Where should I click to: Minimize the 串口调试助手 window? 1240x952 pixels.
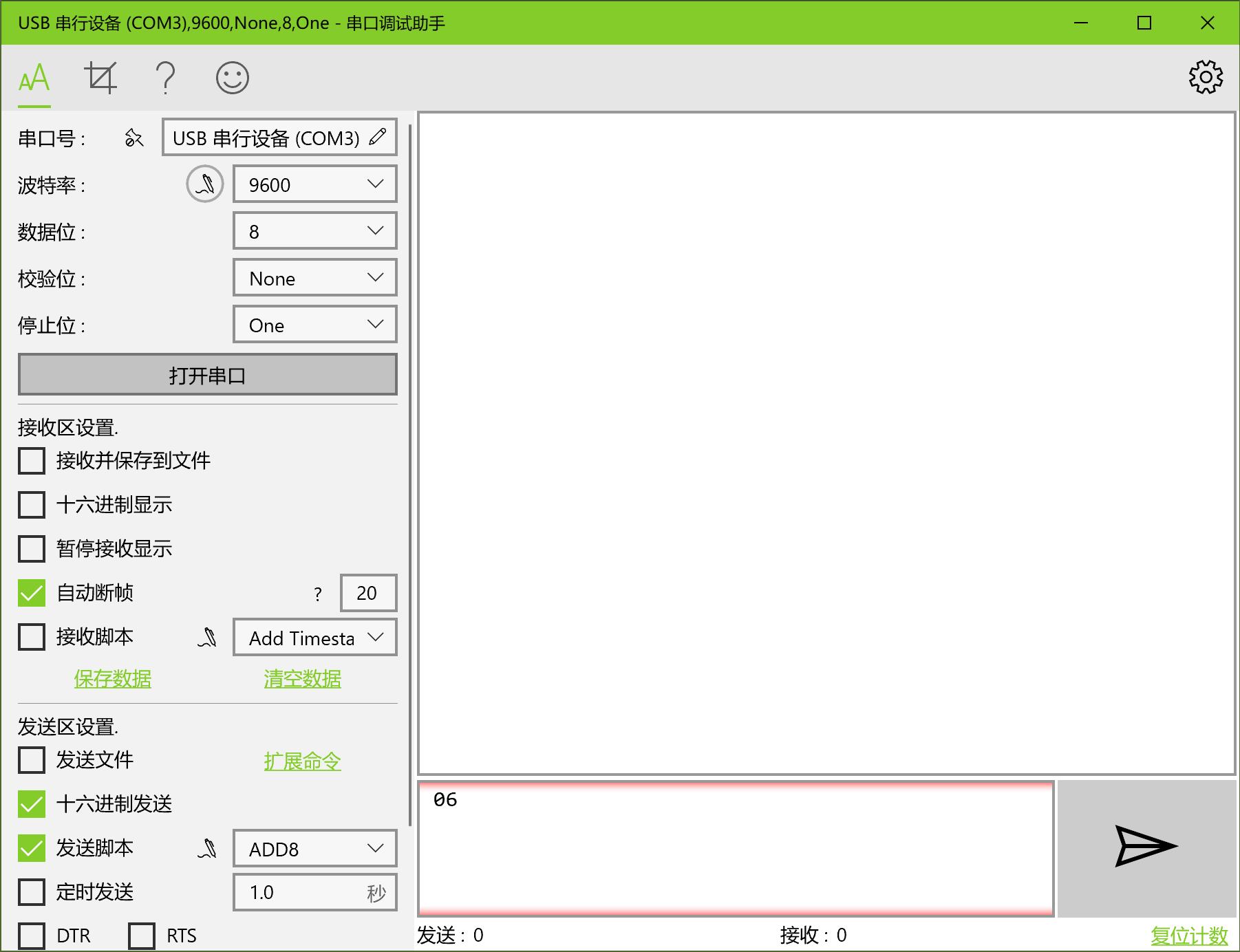[1081, 23]
